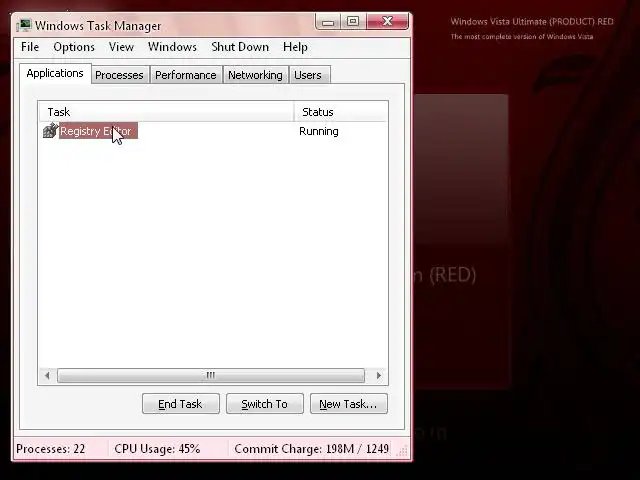
Task: Click the Commit Charge status text
Action: [x=311, y=449]
